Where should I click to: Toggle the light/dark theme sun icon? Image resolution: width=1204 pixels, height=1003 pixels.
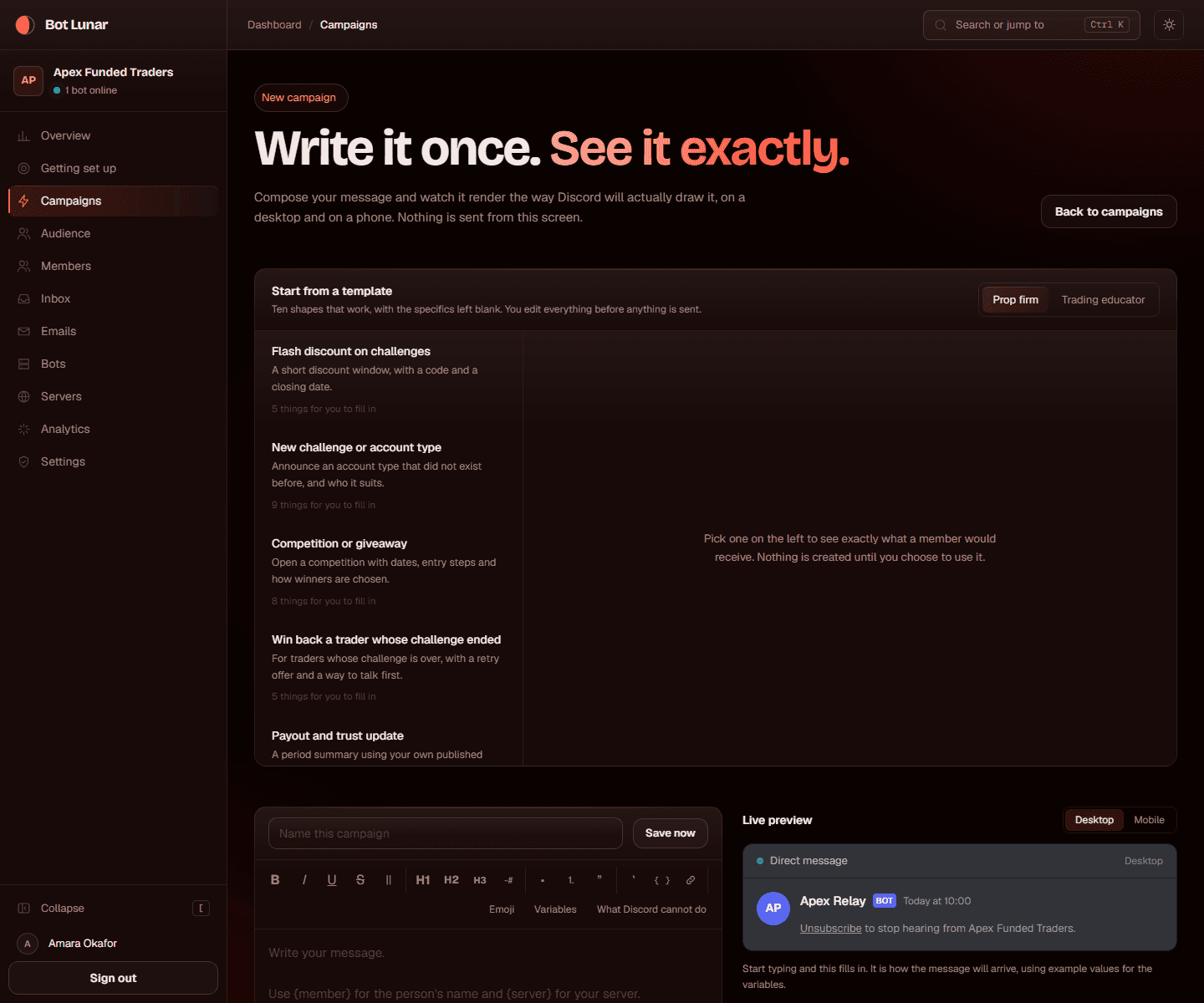(x=1169, y=25)
